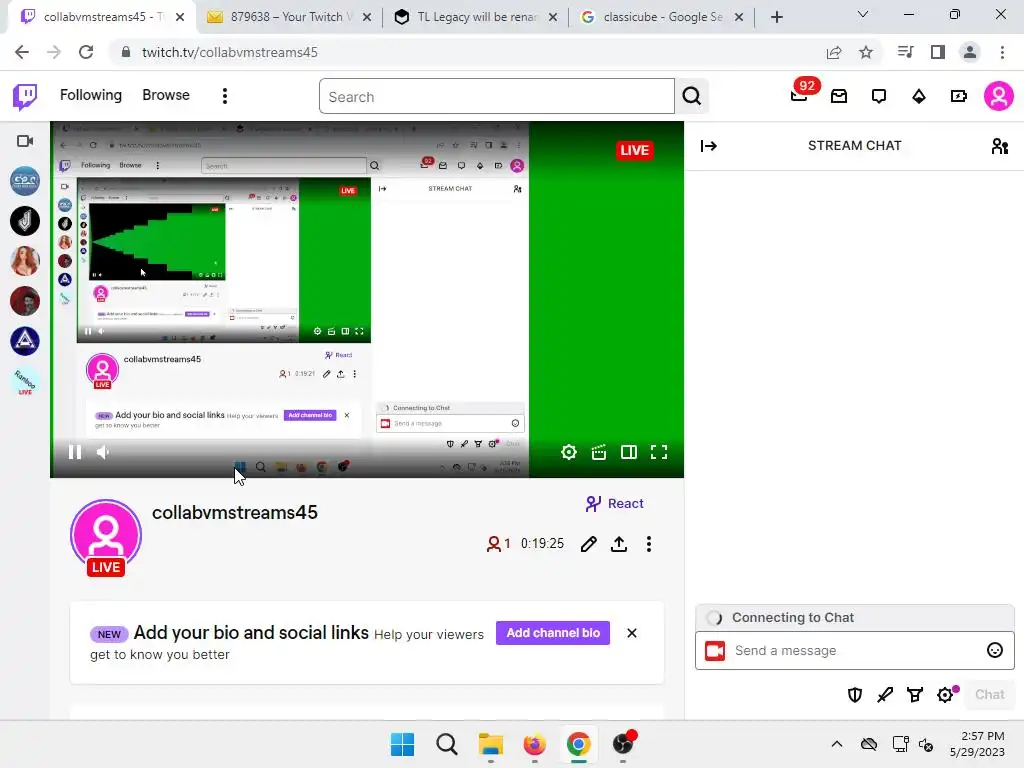The width and height of the screenshot is (1024, 768).
Task: Open the Twitch inbox notifications icon
Action: tap(839, 97)
